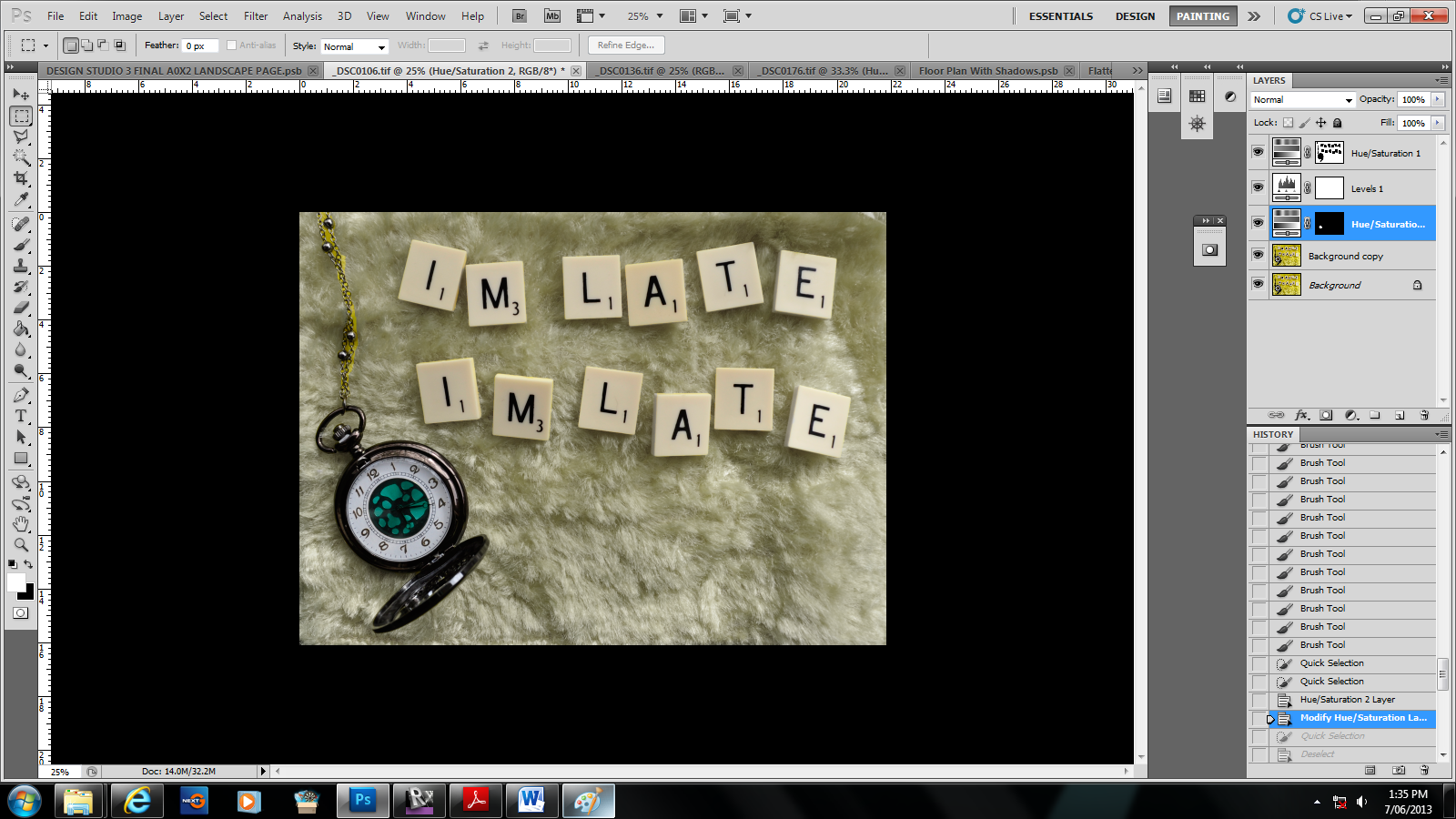Open the Opacity slider arrow
Image resolution: width=1456 pixels, height=819 pixels.
click(1438, 99)
